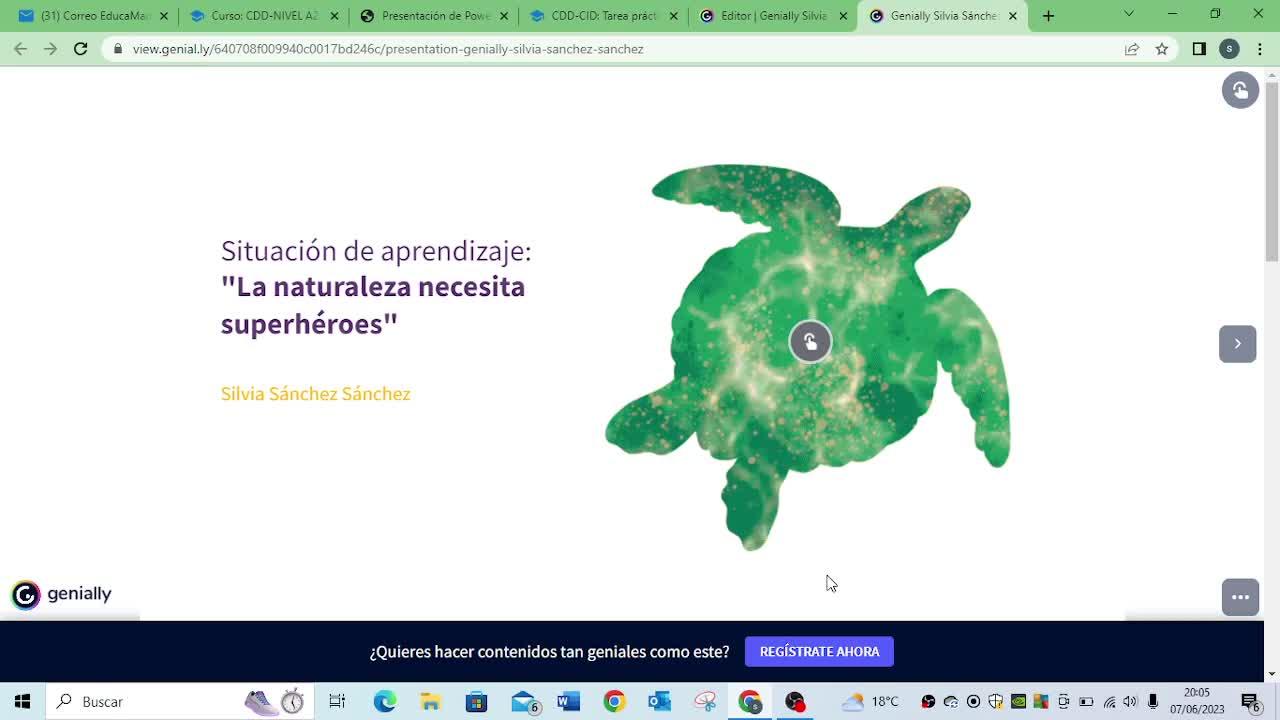This screenshot has height=720, width=1280.
Task: View site information via the lock icon
Action: coord(118,49)
